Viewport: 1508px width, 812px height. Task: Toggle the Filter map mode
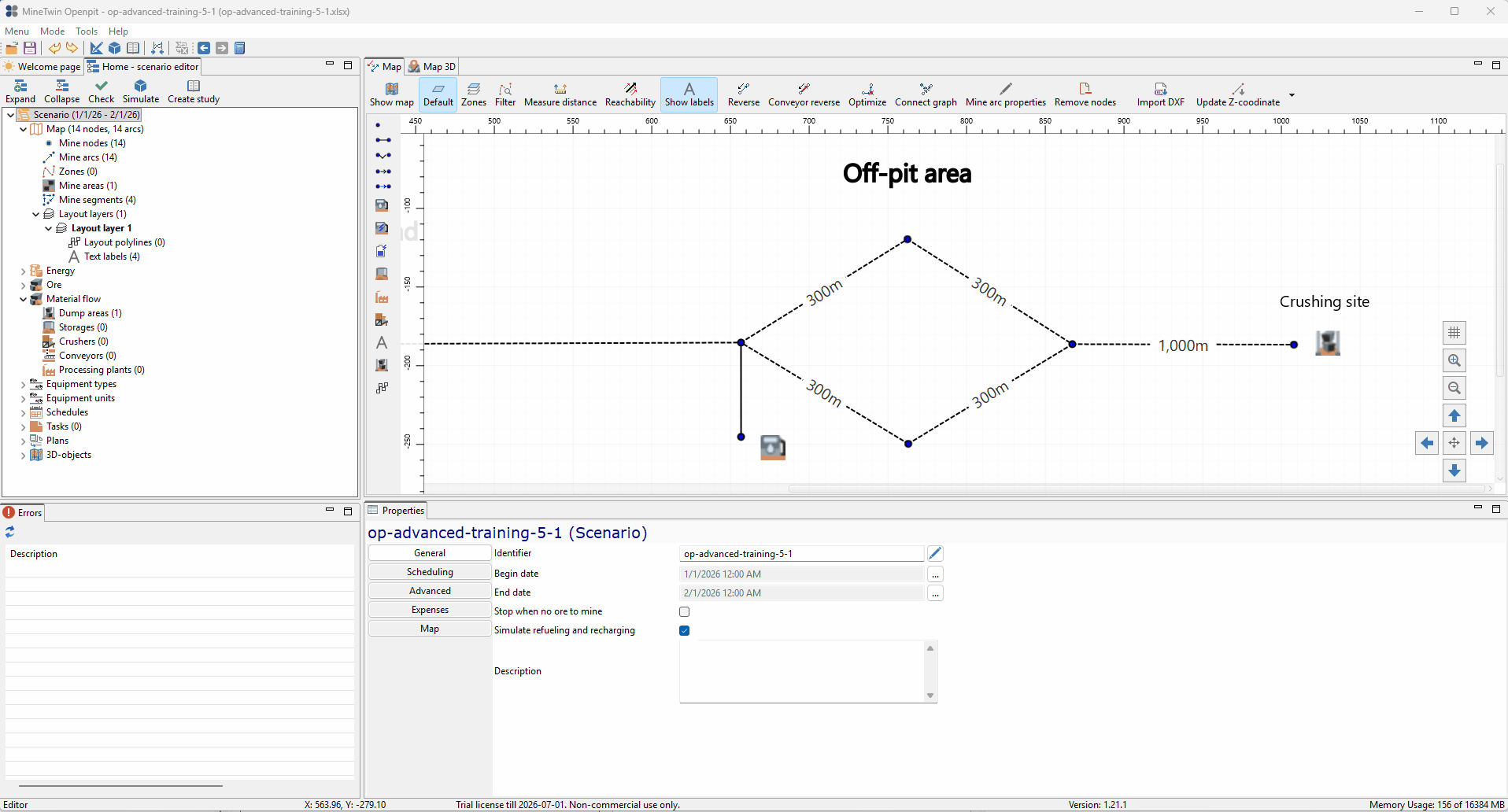tap(505, 94)
